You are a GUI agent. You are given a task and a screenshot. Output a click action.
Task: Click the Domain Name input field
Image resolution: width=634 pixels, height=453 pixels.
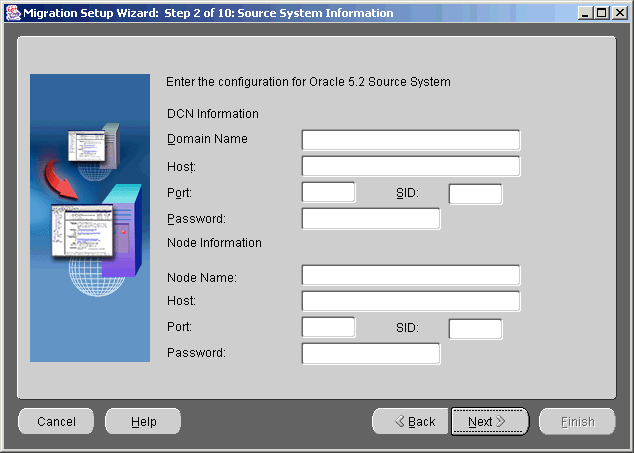point(411,140)
